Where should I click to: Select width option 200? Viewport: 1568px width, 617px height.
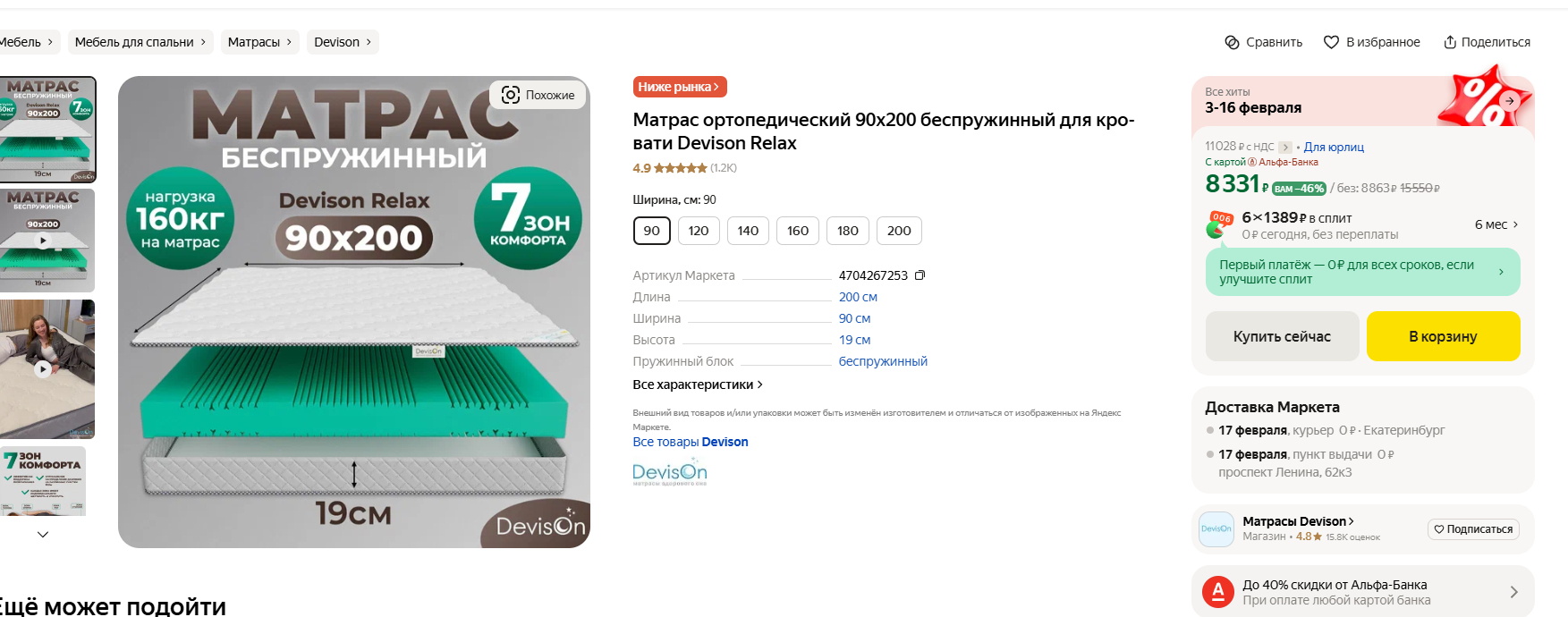[x=899, y=231]
